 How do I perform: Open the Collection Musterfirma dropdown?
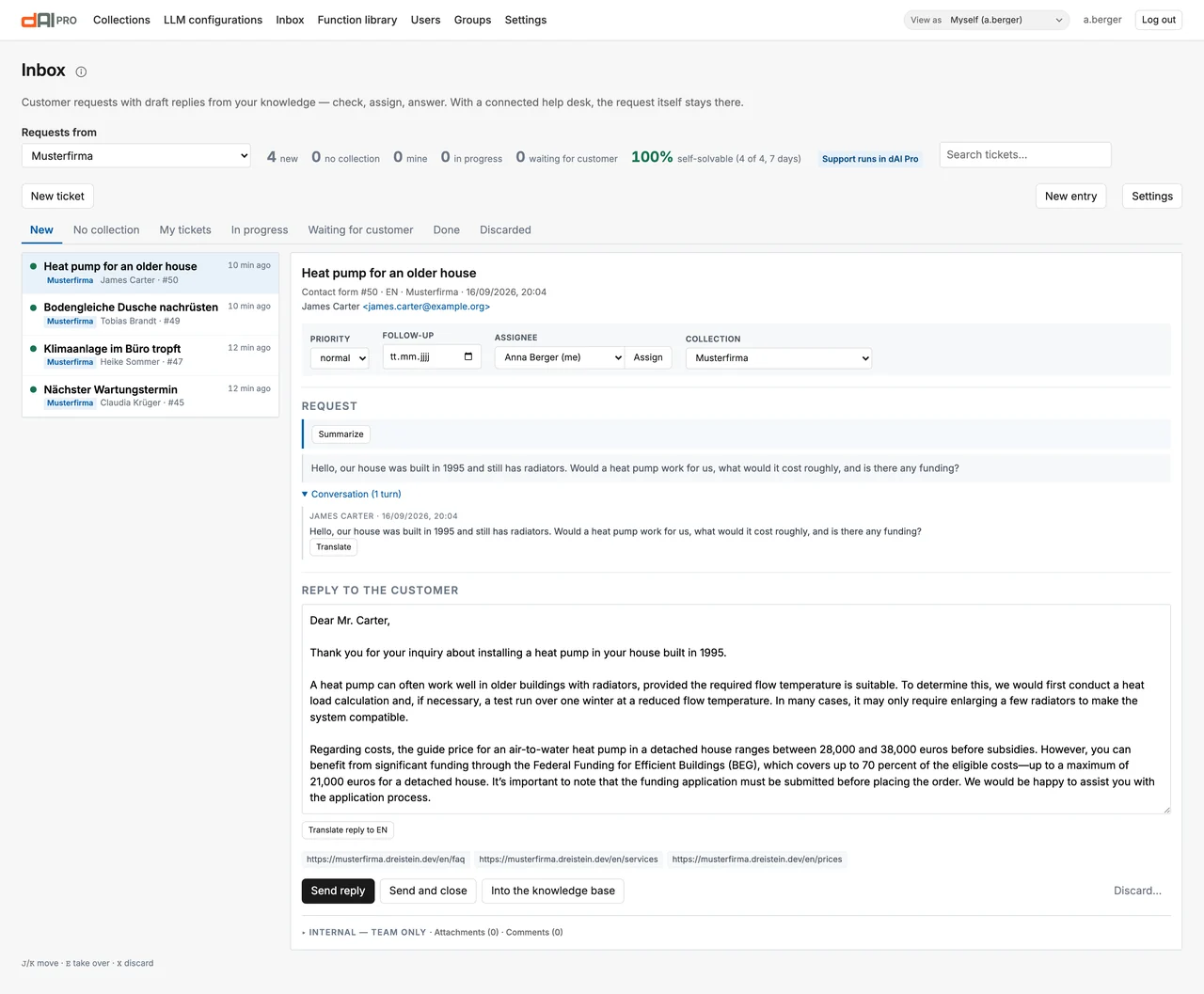pyautogui.click(x=779, y=358)
